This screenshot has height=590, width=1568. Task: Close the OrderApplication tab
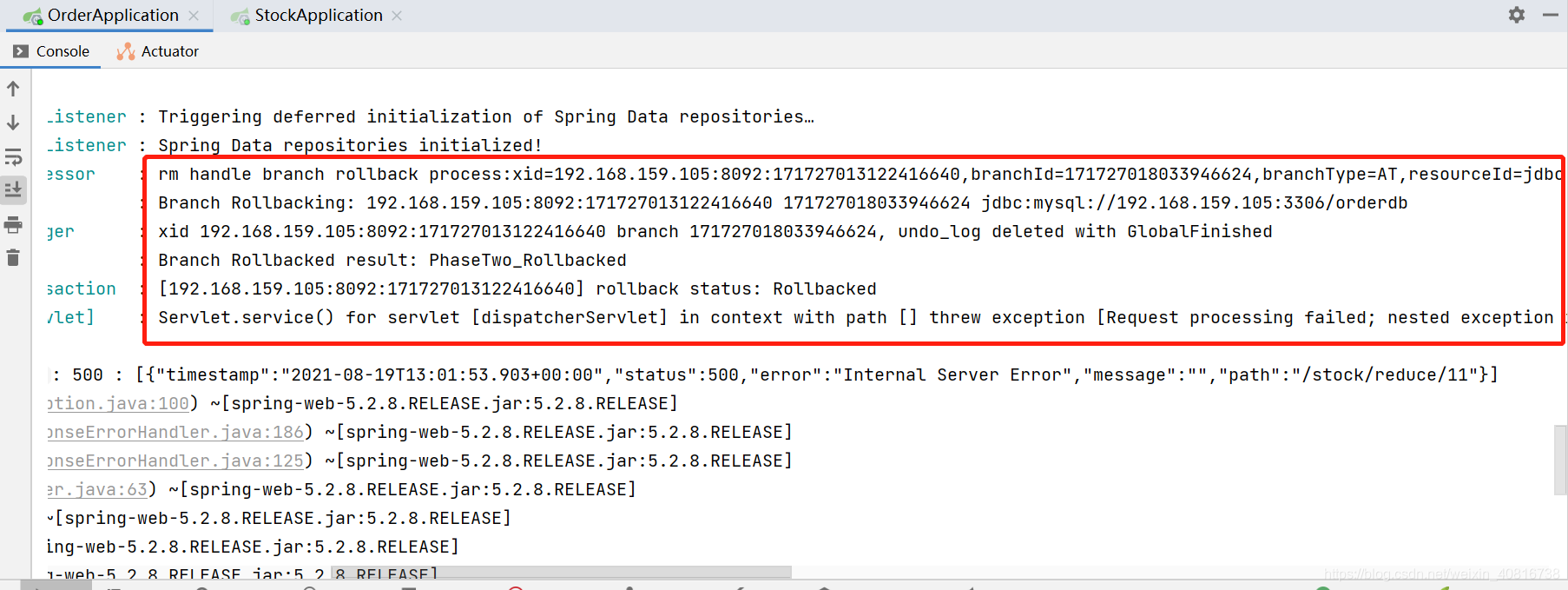(x=194, y=16)
